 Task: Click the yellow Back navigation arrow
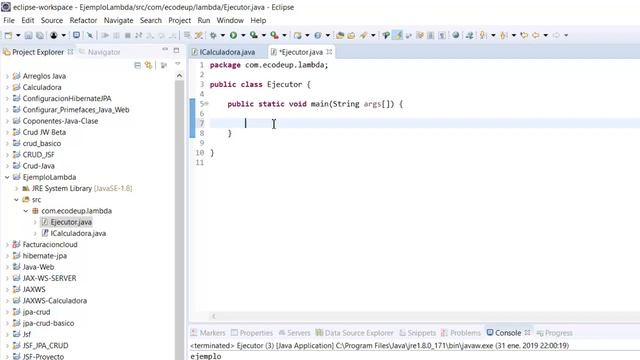point(536,36)
